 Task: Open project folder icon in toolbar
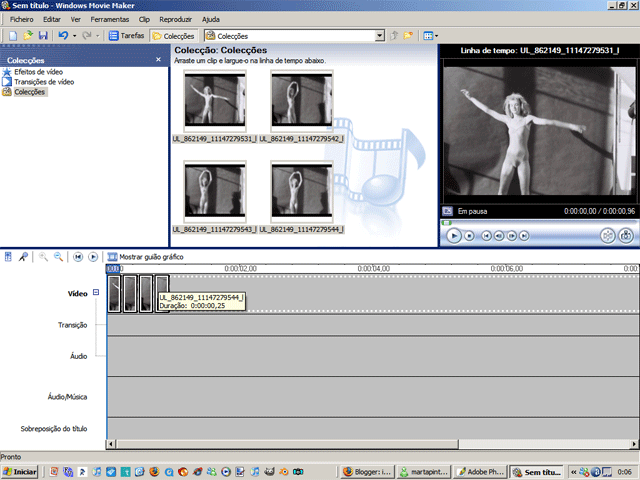click(x=28, y=36)
